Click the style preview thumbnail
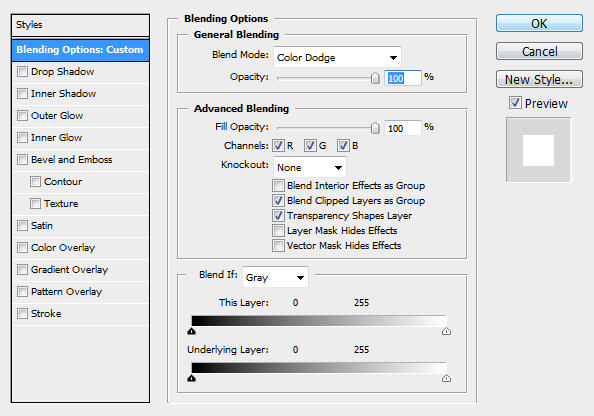Viewport: 594px width, 416px height. pos(538,150)
